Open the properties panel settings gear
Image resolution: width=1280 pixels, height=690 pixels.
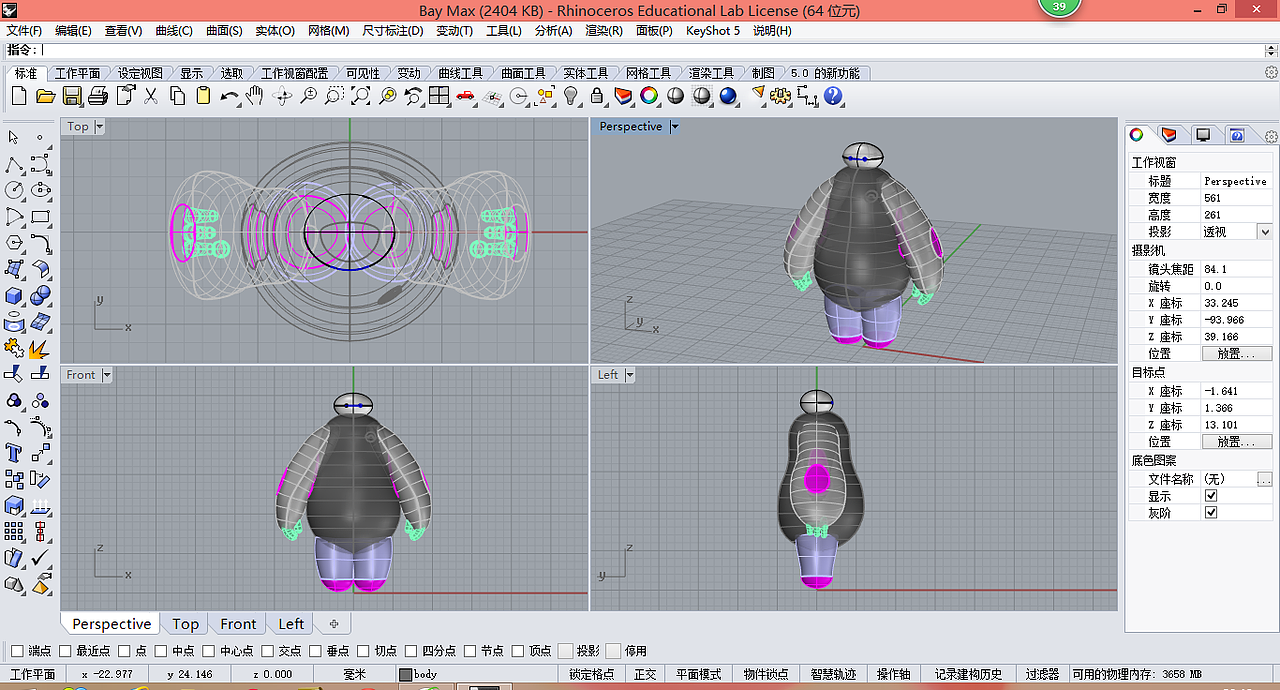pyautogui.click(x=1271, y=136)
